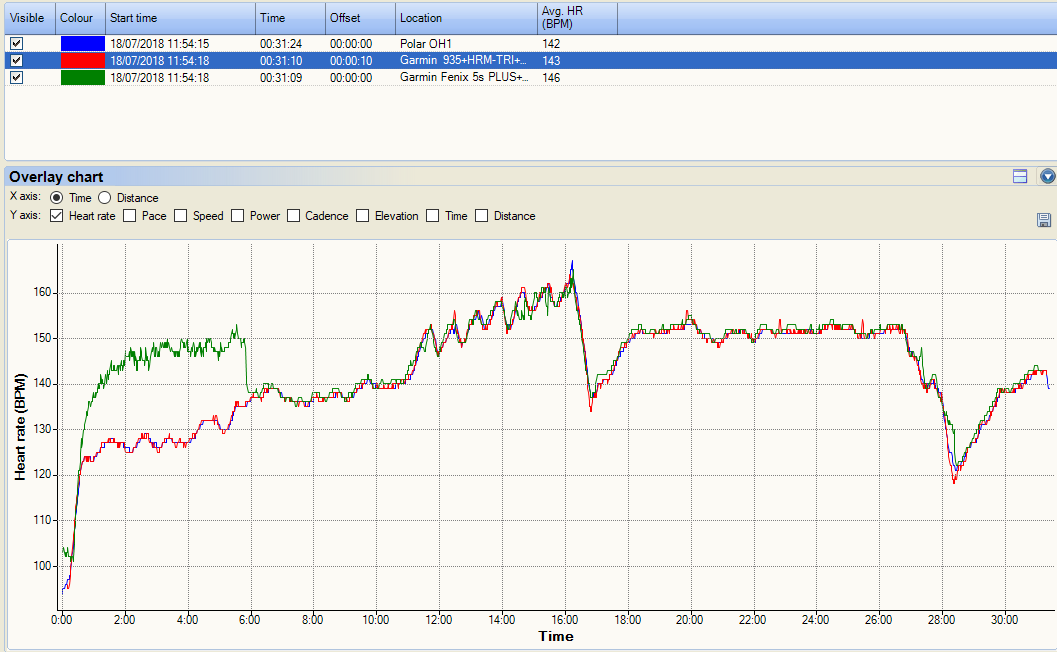Click the panel layout icon in Overlay chart header
Image resolution: width=1057 pixels, height=652 pixels.
1020,177
